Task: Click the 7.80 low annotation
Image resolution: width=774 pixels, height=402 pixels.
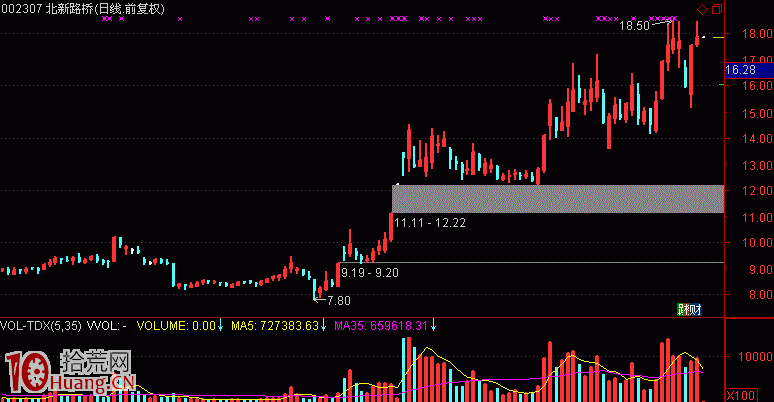Action: click(x=339, y=300)
